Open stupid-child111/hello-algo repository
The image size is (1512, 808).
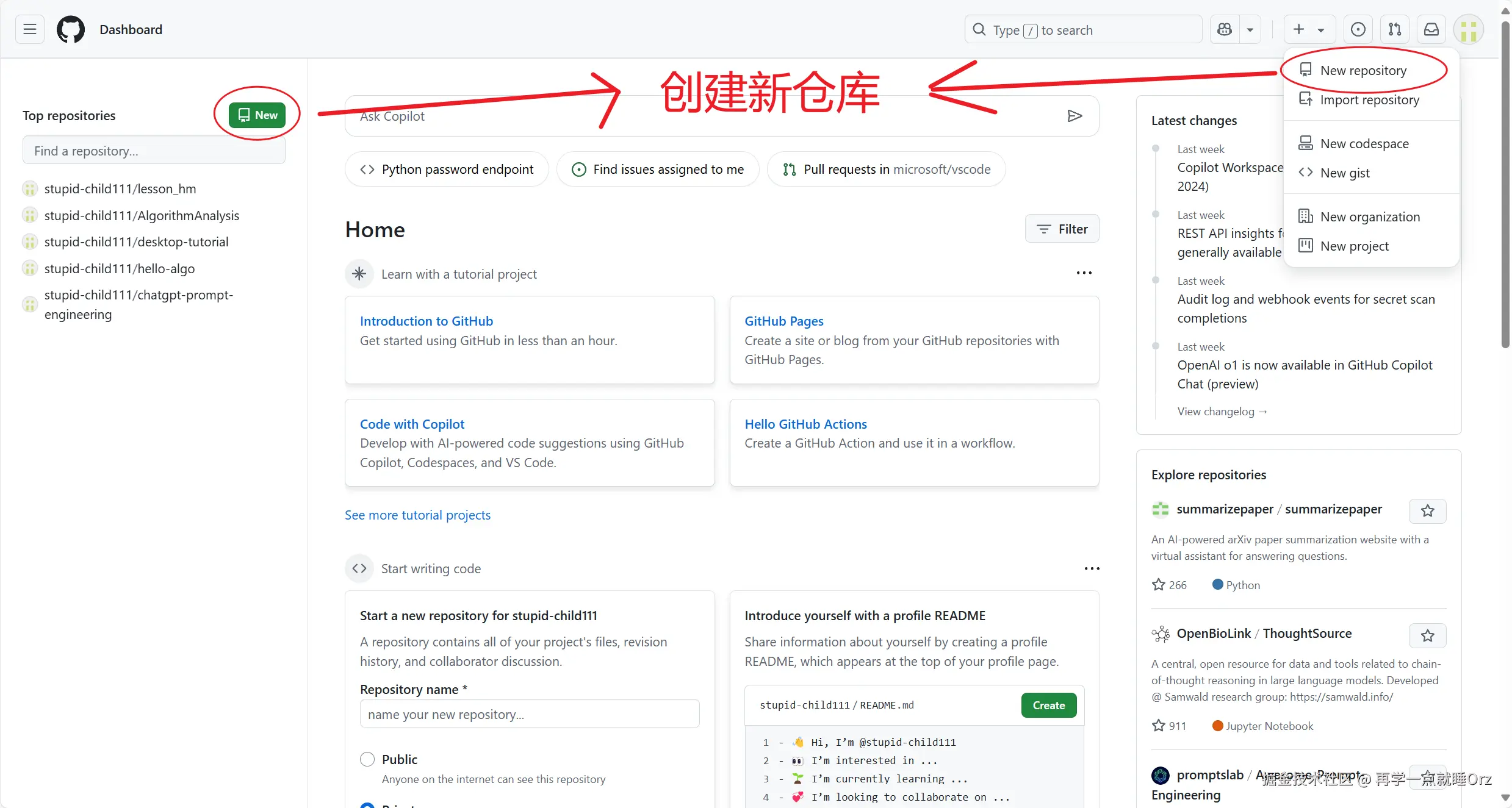click(120, 268)
